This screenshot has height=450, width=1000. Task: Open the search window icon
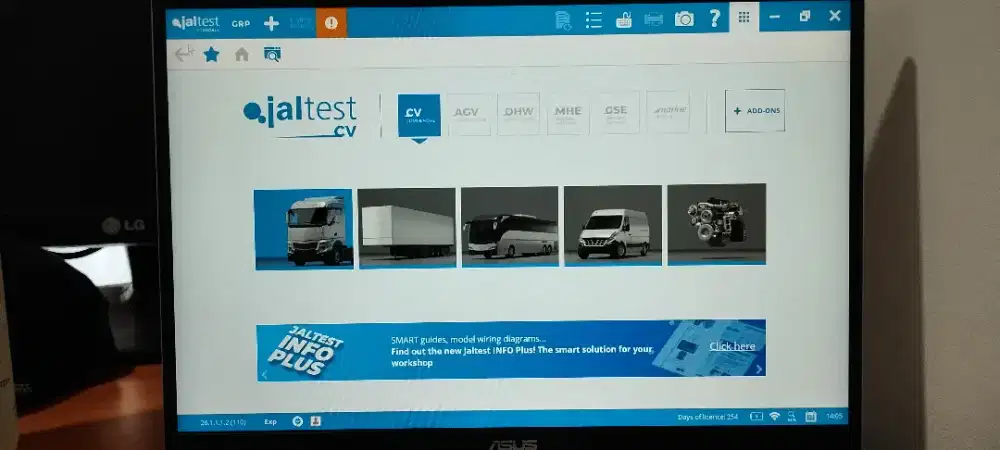coord(272,54)
